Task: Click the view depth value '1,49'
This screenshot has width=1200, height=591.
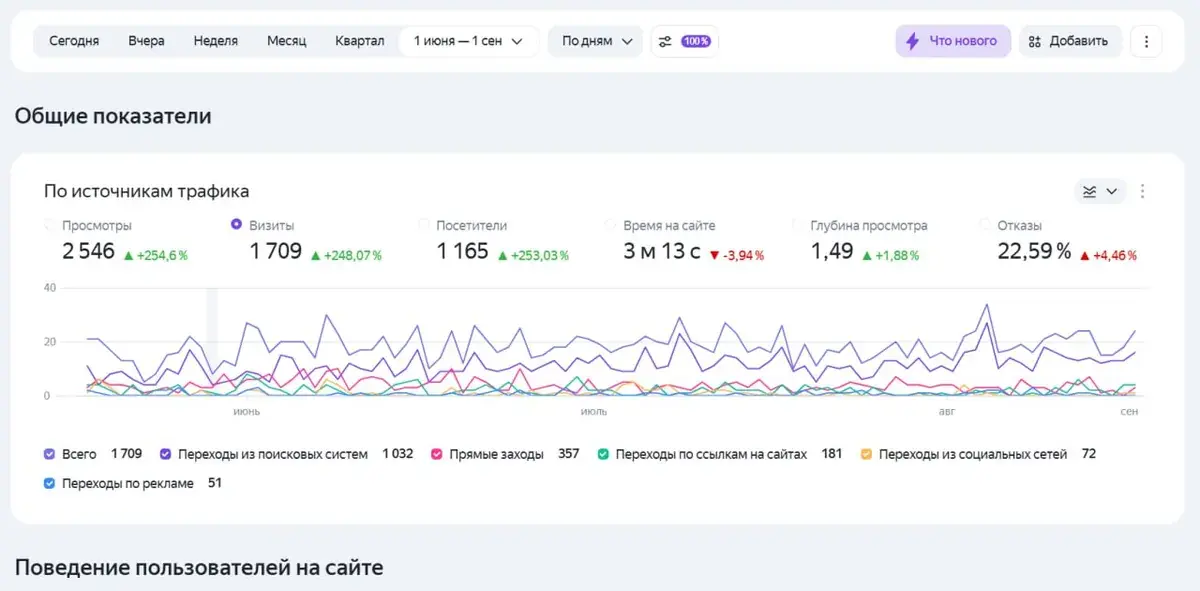Action: click(x=831, y=251)
